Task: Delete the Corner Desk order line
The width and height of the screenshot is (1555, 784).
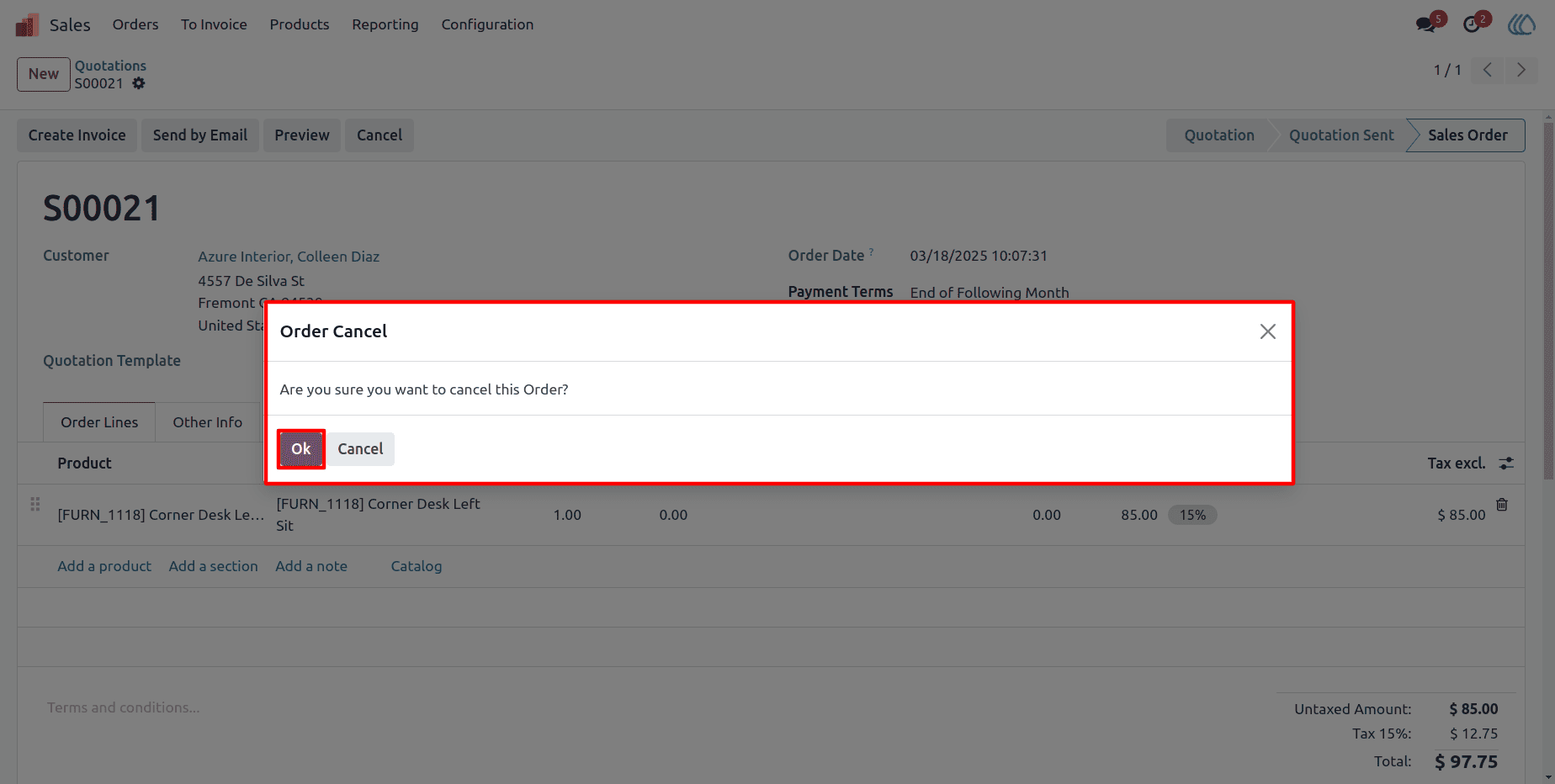Action: coord(1502,505)
